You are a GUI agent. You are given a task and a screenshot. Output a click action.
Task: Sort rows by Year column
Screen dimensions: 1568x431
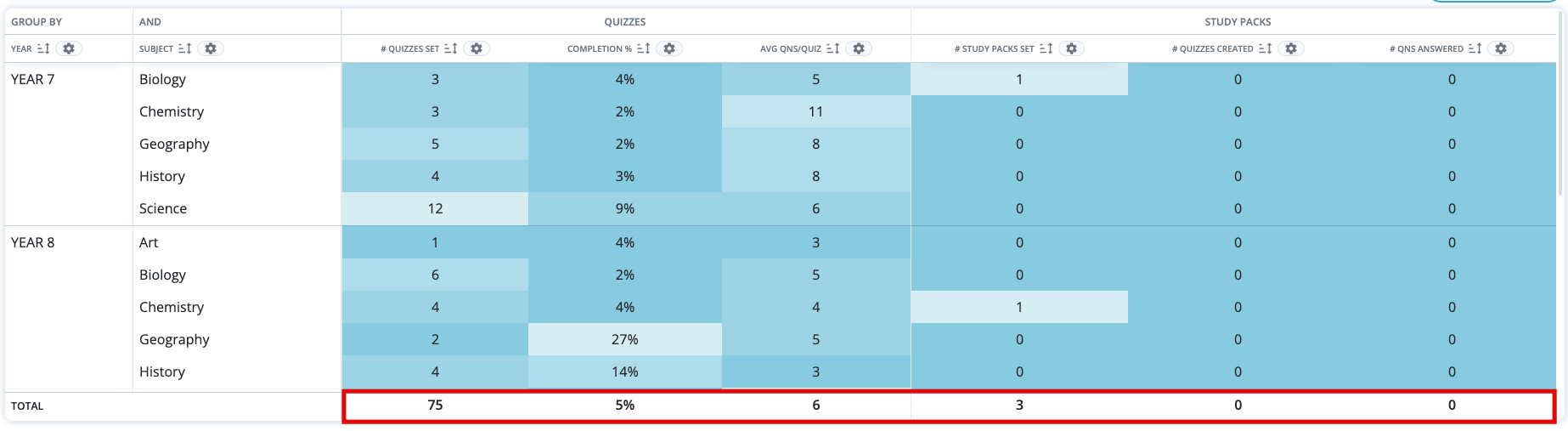tap(43, 48)
